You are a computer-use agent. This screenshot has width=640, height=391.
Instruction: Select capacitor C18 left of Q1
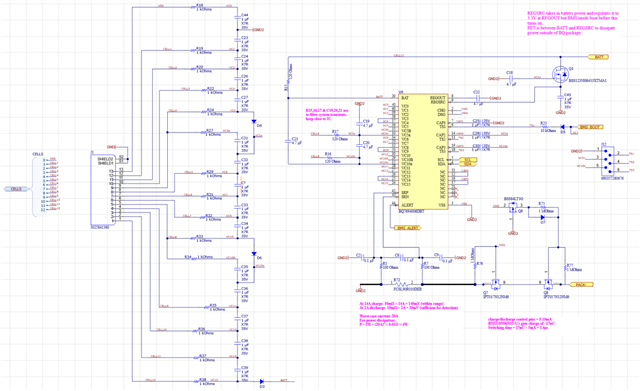tap(510, 78)
